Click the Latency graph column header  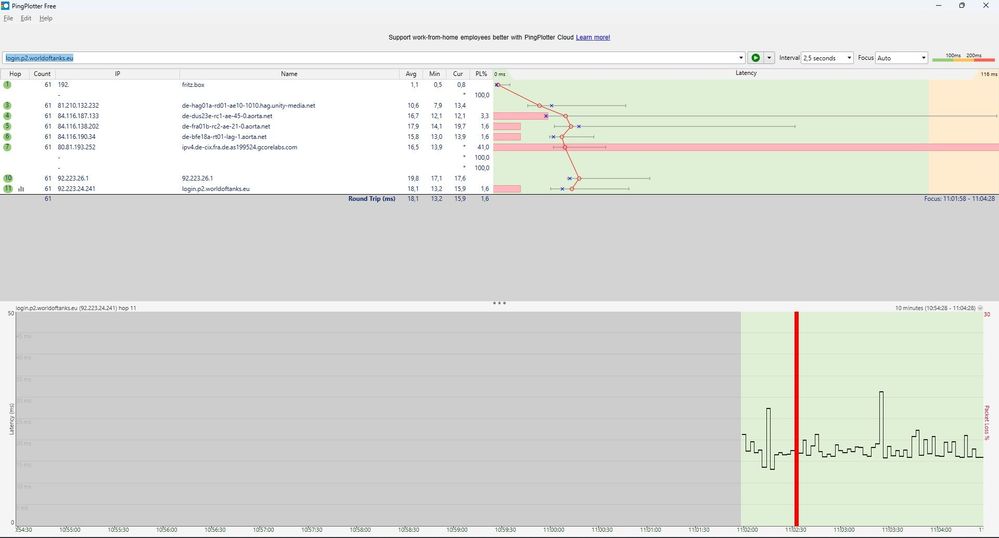(x=746, y=73)
